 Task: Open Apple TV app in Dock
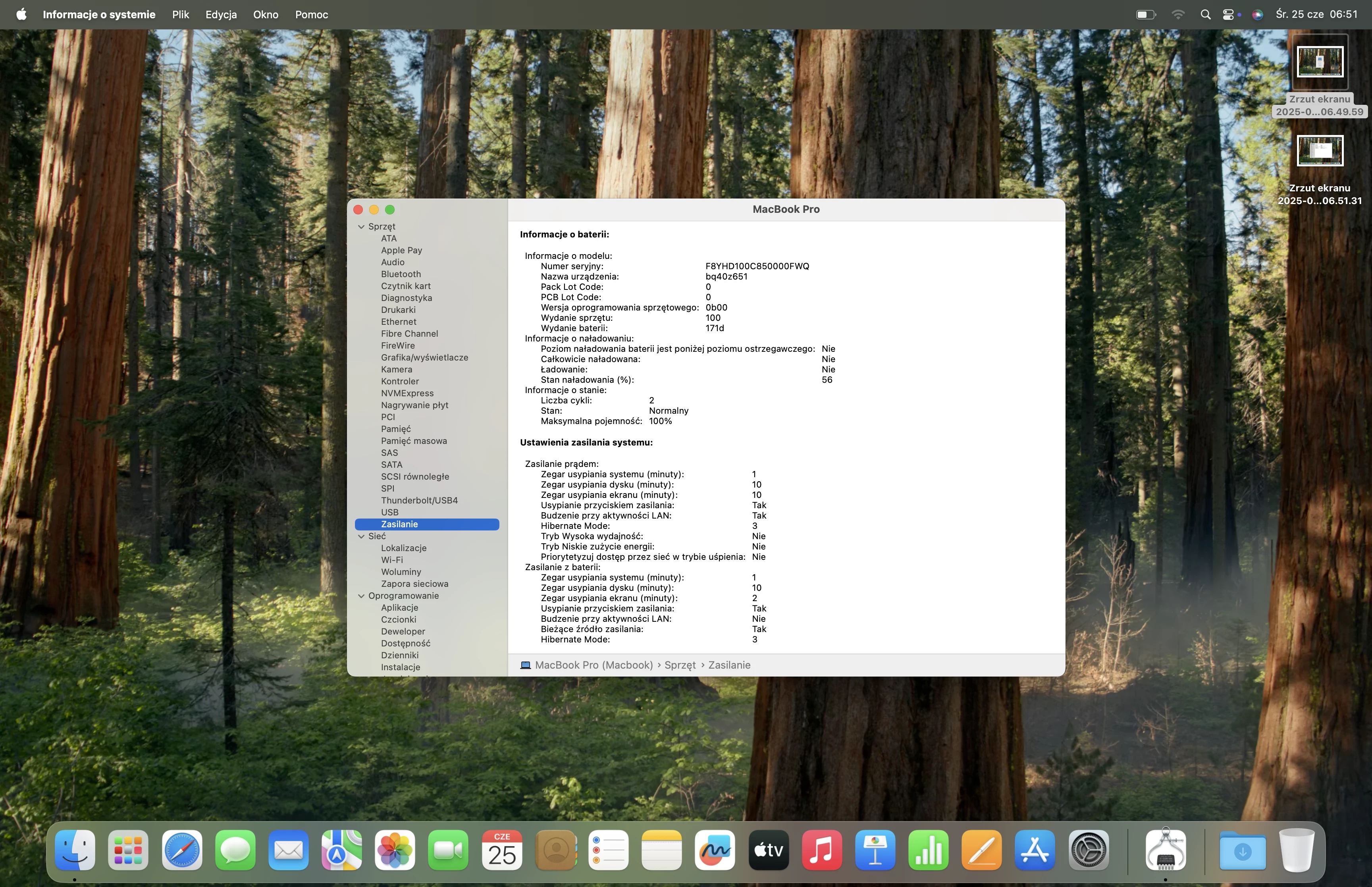click(x=769, y=850)
